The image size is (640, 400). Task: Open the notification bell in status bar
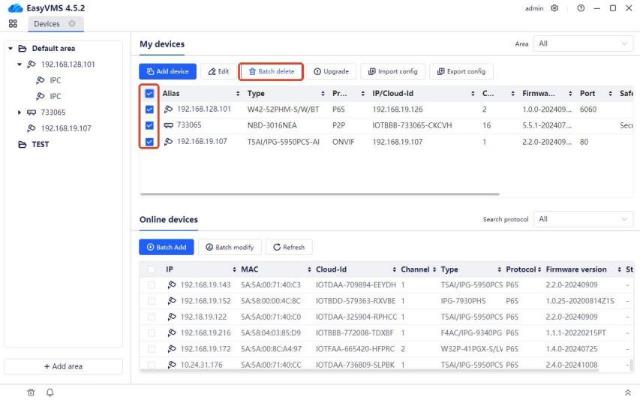[50, 392]
